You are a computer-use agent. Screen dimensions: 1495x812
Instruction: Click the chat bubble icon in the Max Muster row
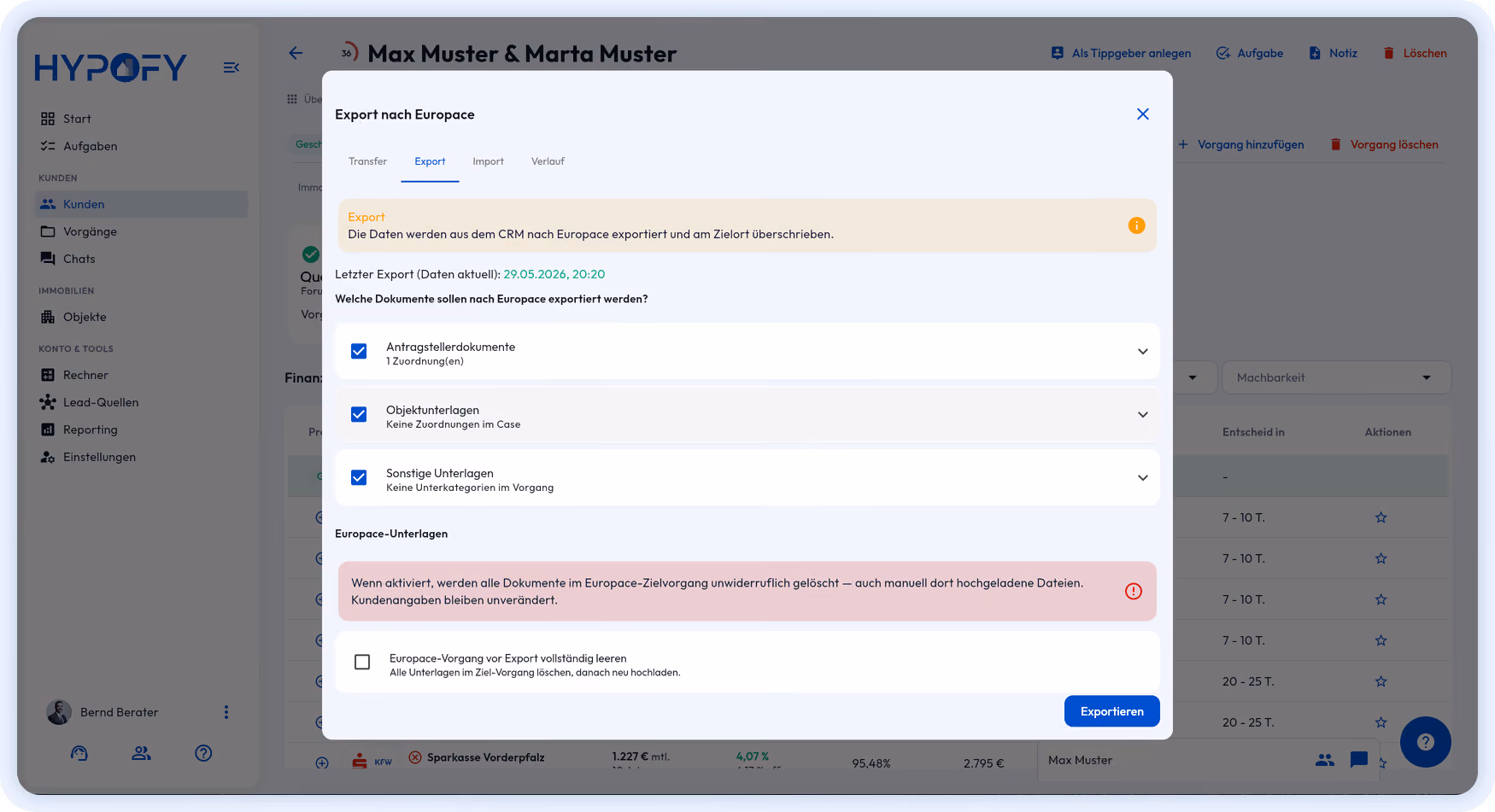click(1359, 760)
